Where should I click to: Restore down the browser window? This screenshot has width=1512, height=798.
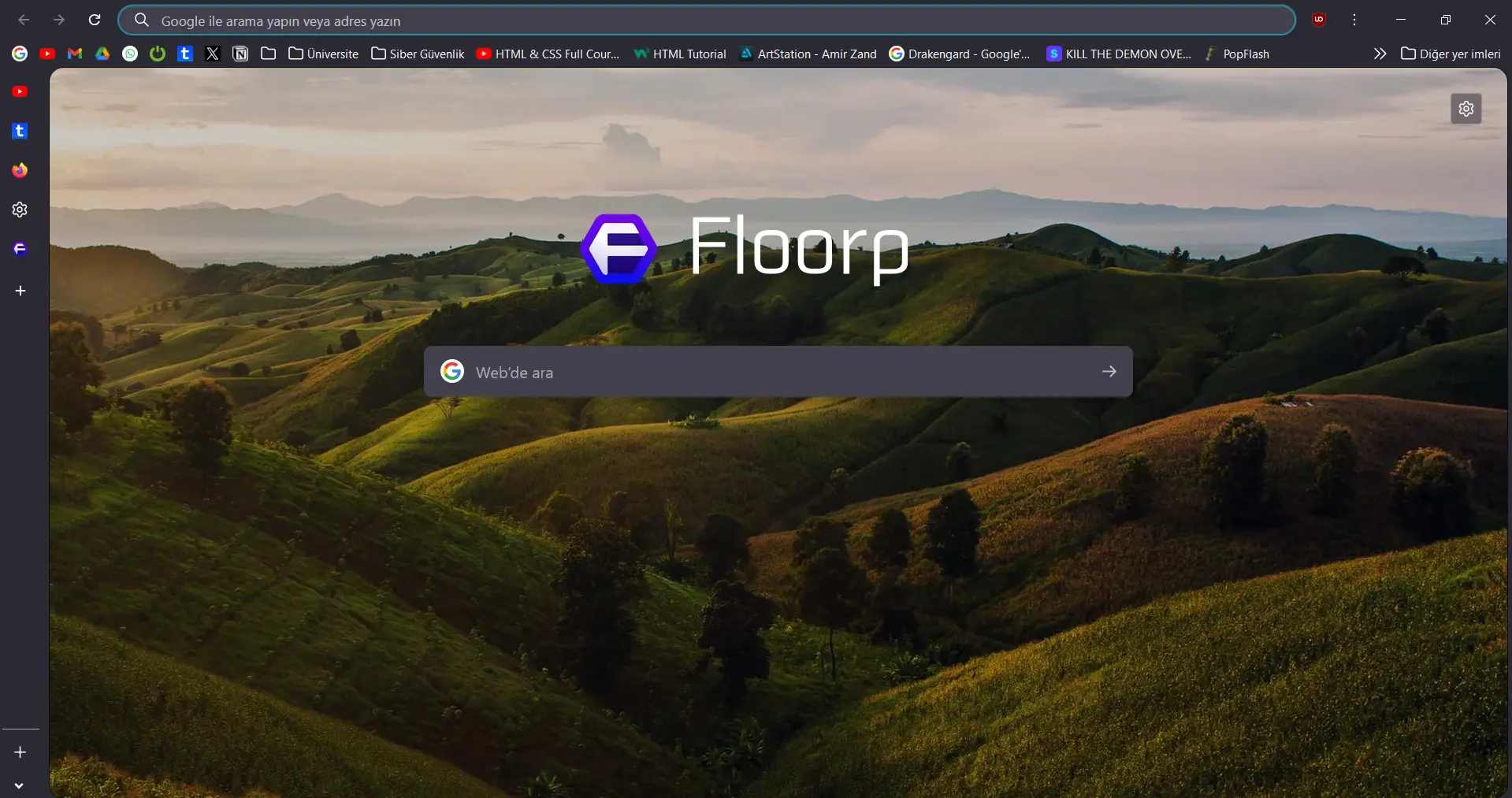point(1445,20)
